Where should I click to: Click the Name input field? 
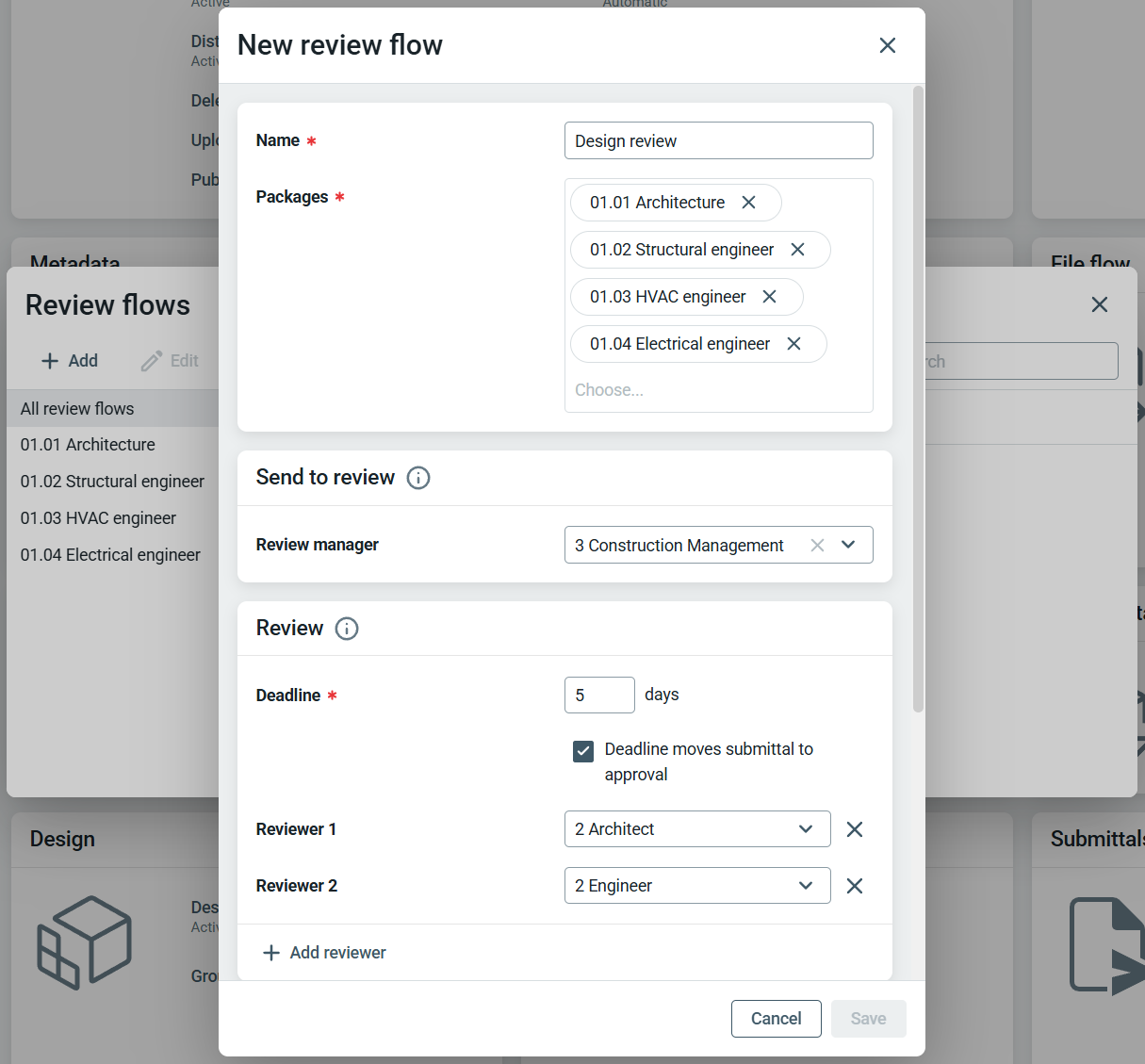pyautogui.click(x=718, y=141)
